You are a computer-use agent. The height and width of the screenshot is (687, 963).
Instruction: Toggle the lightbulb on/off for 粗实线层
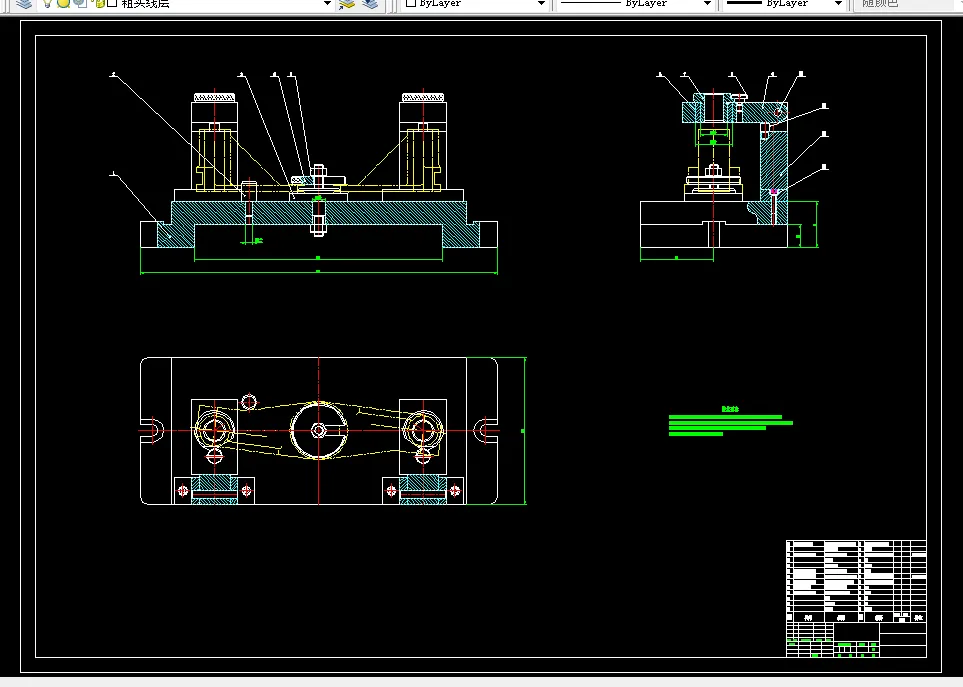[x=46, y=3]
